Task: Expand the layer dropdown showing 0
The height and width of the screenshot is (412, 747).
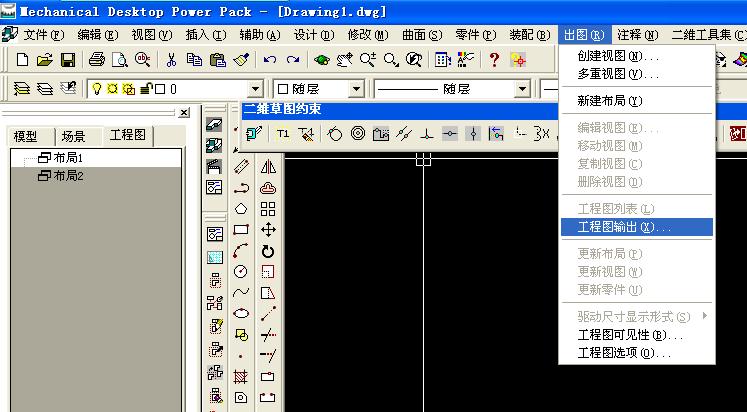Action: coord(255,89)
